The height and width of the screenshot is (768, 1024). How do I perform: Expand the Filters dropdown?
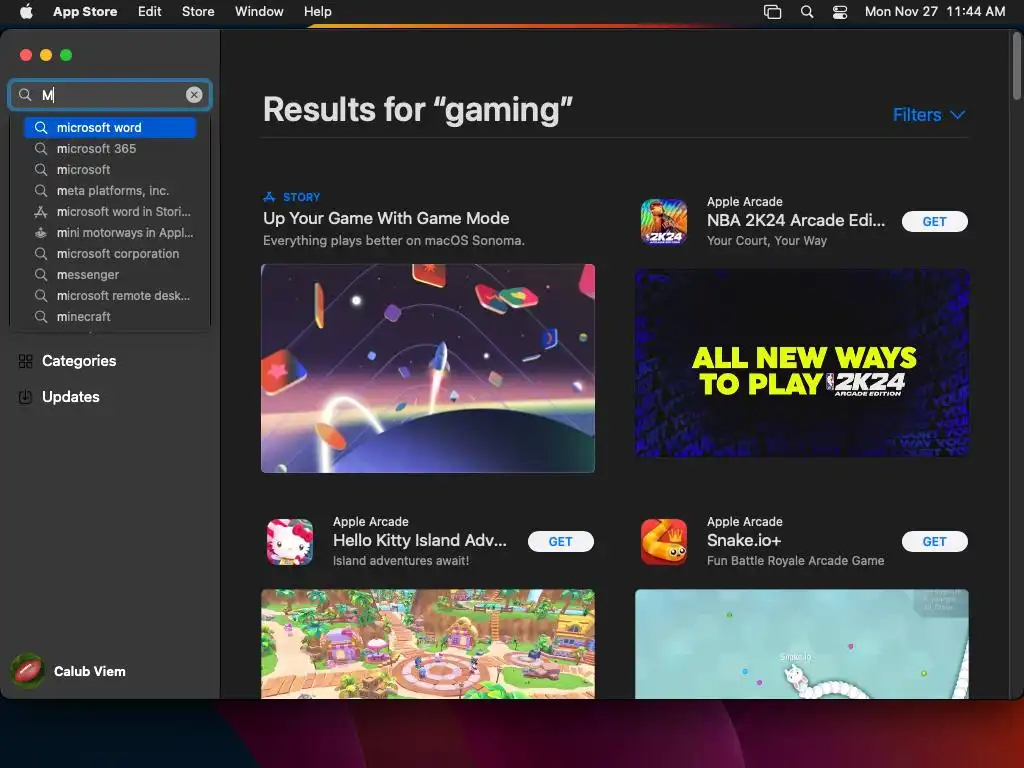pos(929,115)
